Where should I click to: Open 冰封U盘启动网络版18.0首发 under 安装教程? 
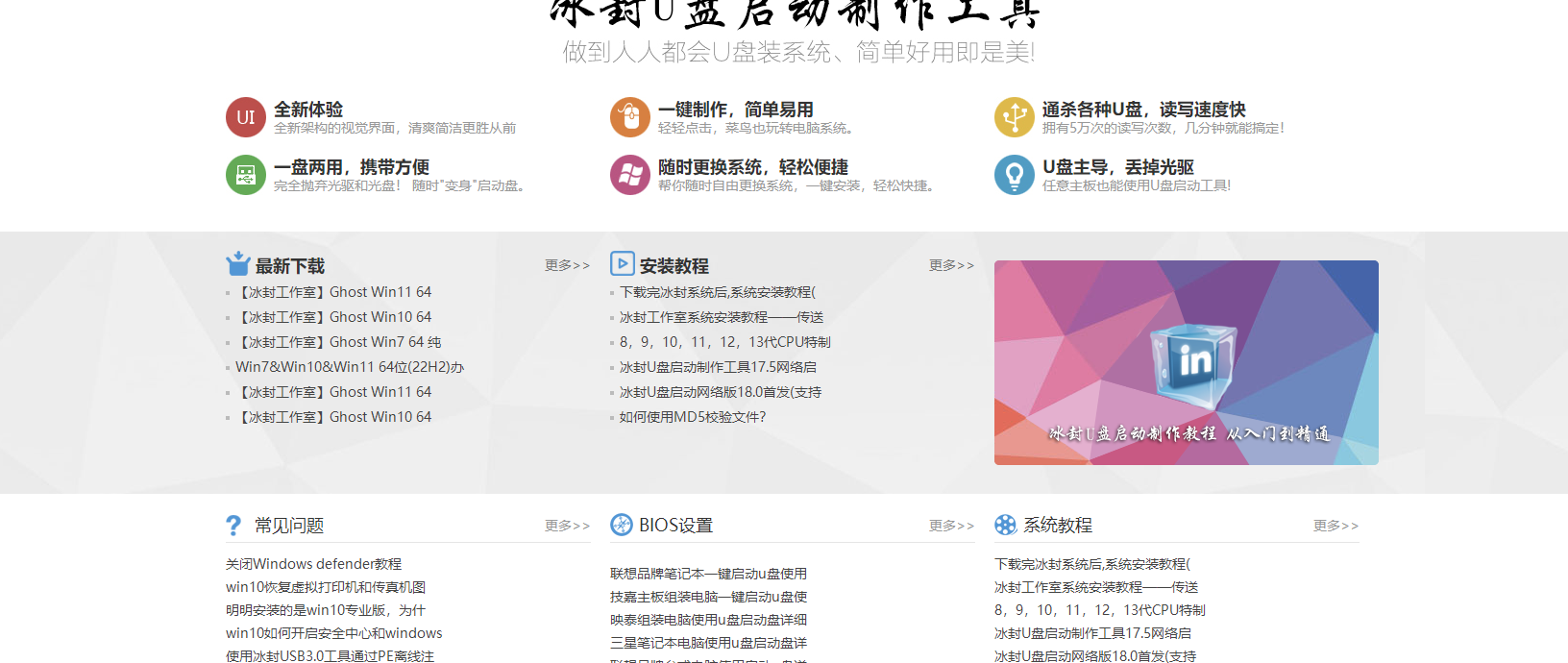[x=721, y=392]
